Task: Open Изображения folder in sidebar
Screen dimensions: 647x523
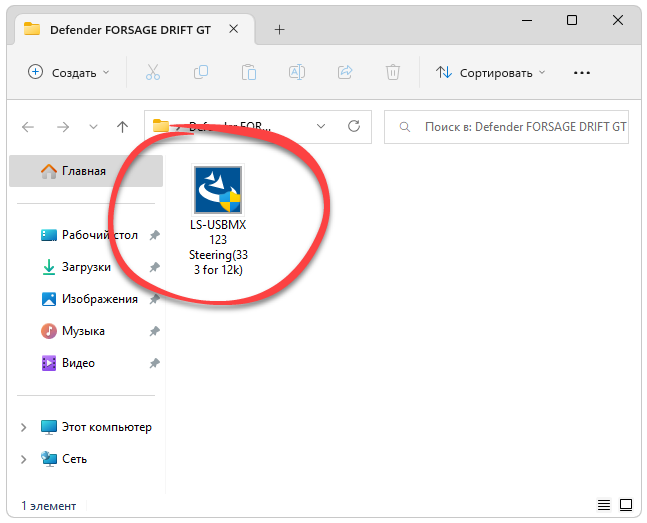Action: [90, 299]
